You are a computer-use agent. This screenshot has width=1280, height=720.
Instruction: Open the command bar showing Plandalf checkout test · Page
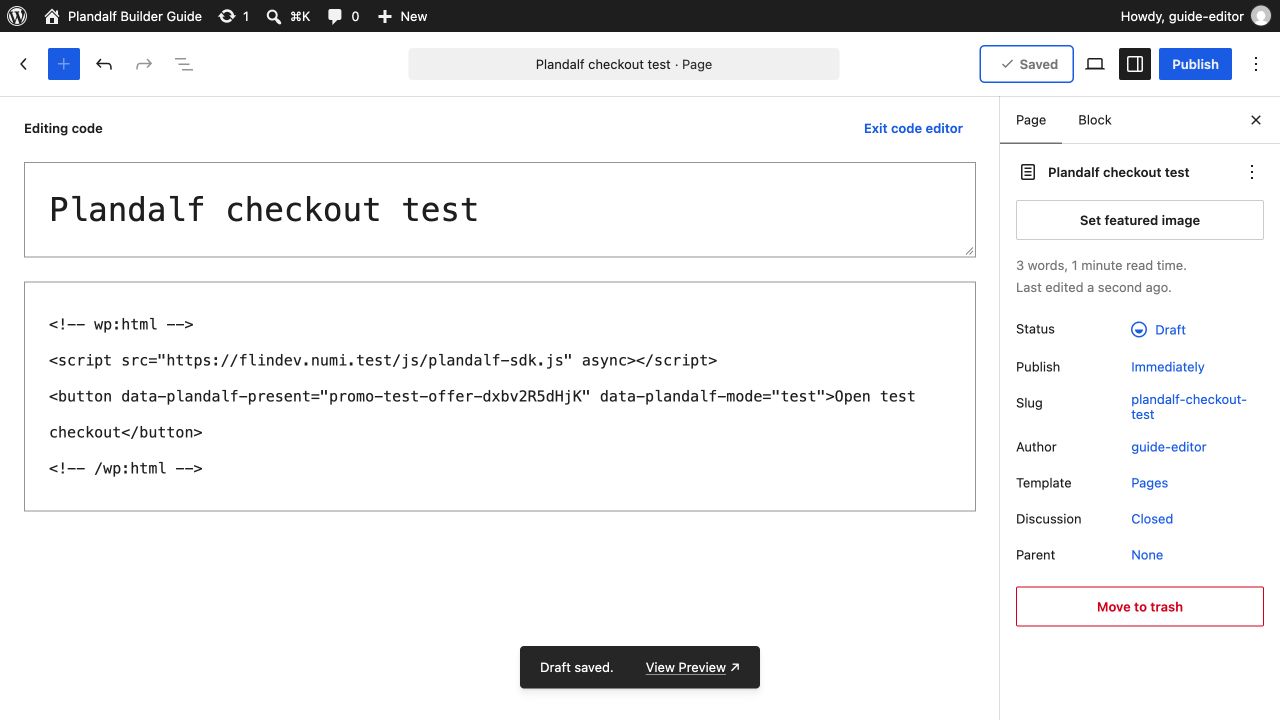click(624, 64)
